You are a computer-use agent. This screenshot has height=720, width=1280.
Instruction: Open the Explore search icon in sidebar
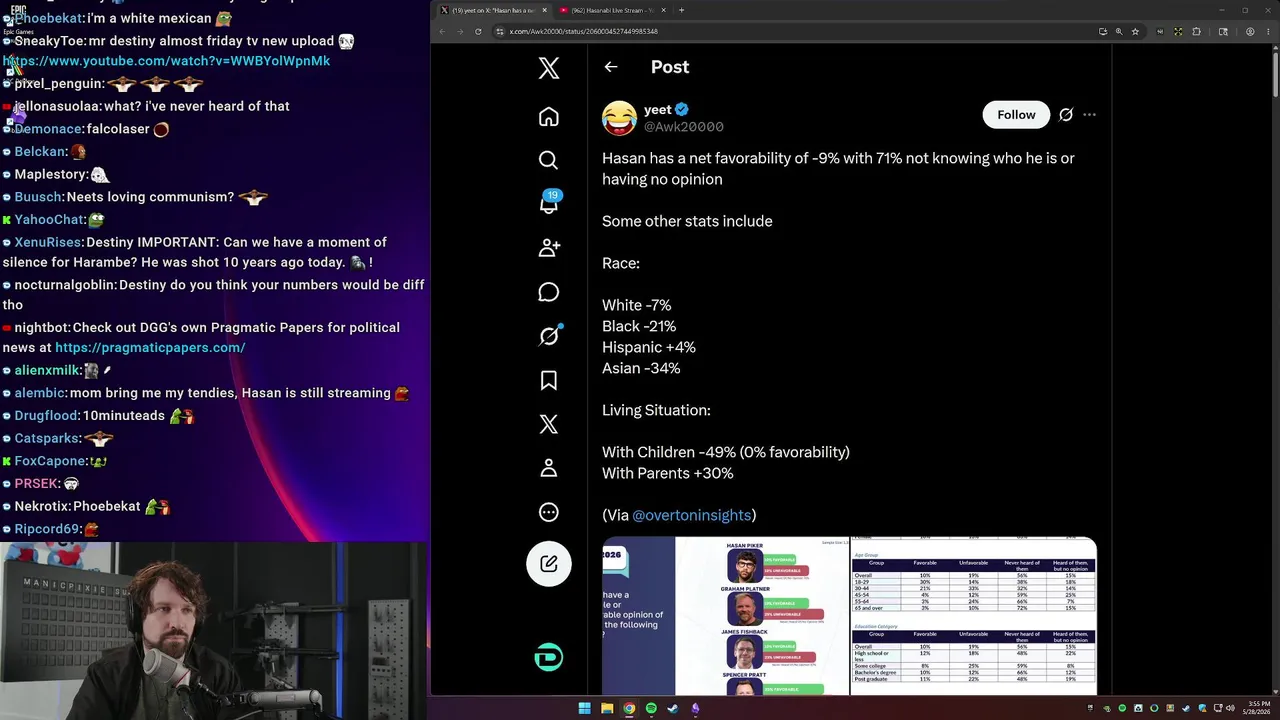549,160
